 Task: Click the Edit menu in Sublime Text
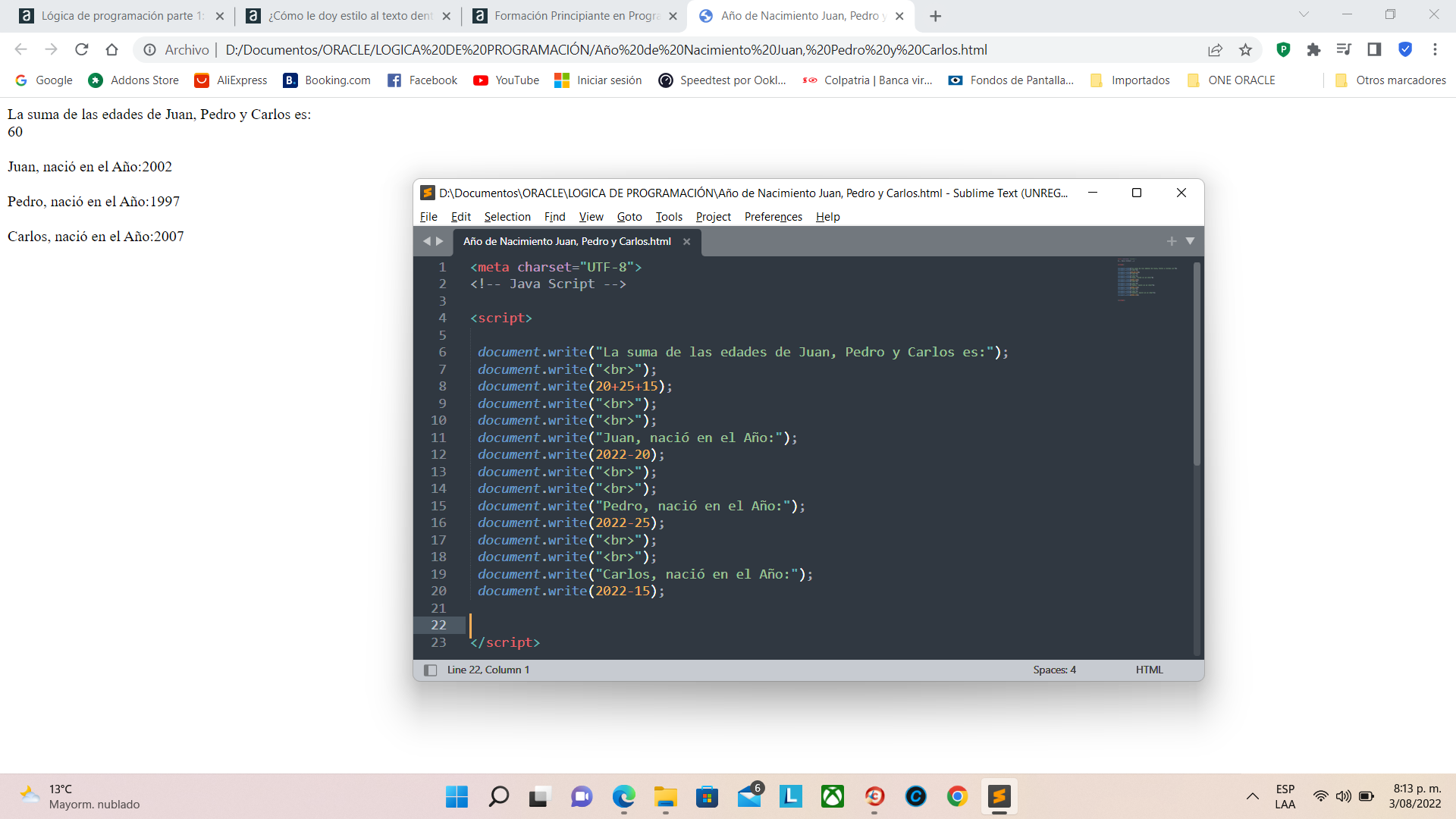coord(459,216)
